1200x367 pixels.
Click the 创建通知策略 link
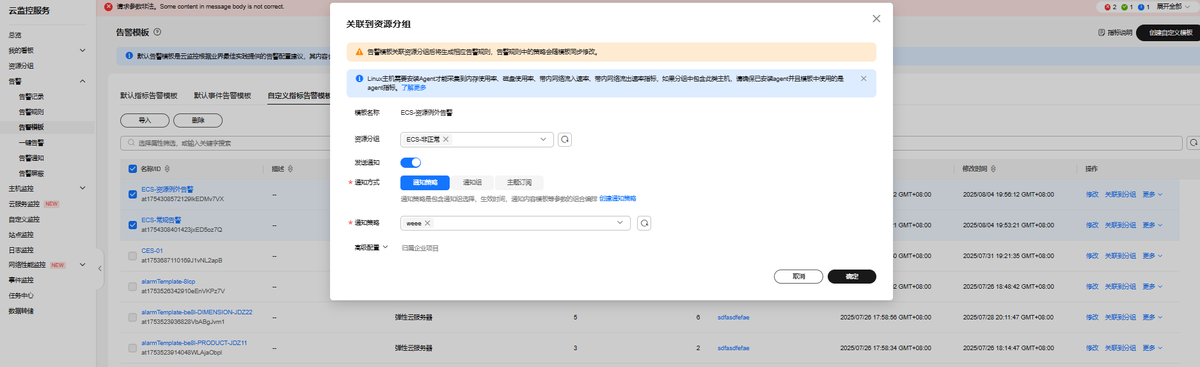pyautogui.click(x=618, y=199)
